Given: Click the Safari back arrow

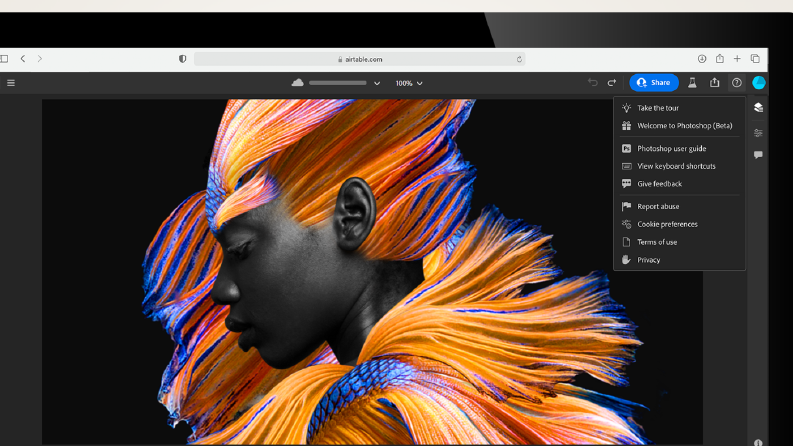Looking at the screenshot, I should click(23, 59).
